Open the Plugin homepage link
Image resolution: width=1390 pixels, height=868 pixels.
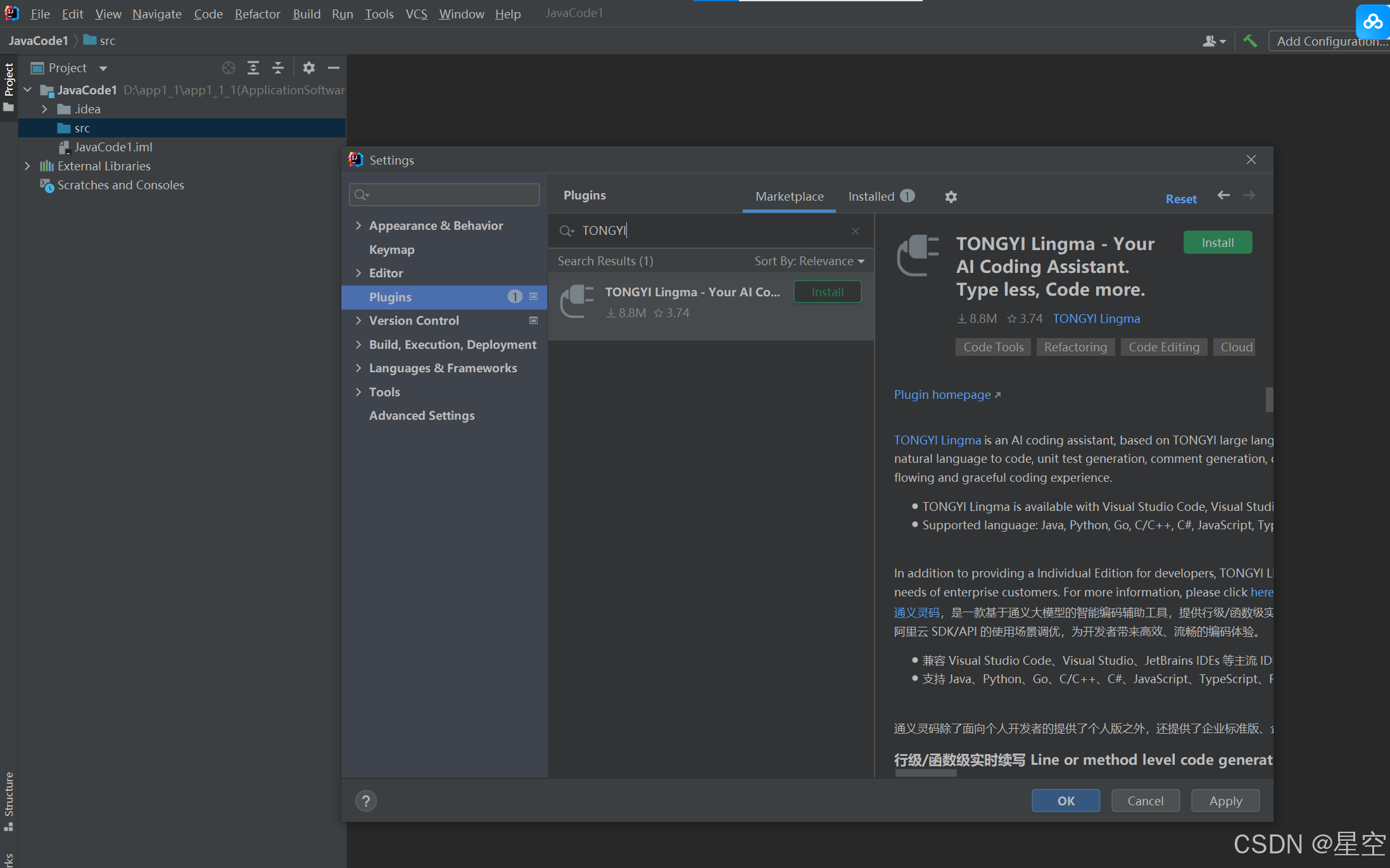(x=942, y=394)
